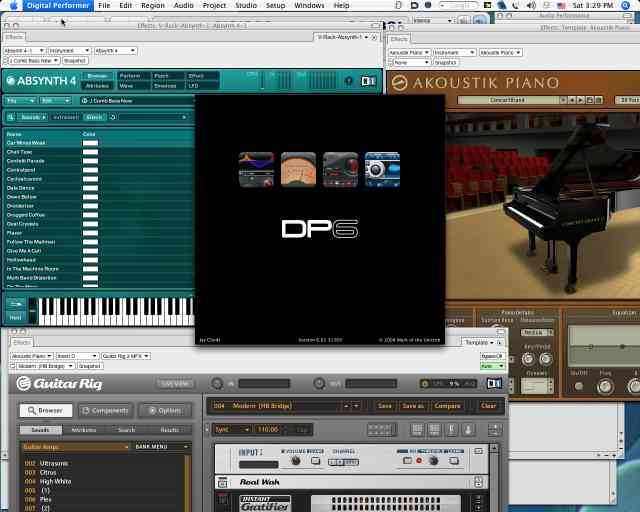Click the Akoustik Piano round logo icon
The height and width of the screenshot is (512, 640).
click(399, 83)
